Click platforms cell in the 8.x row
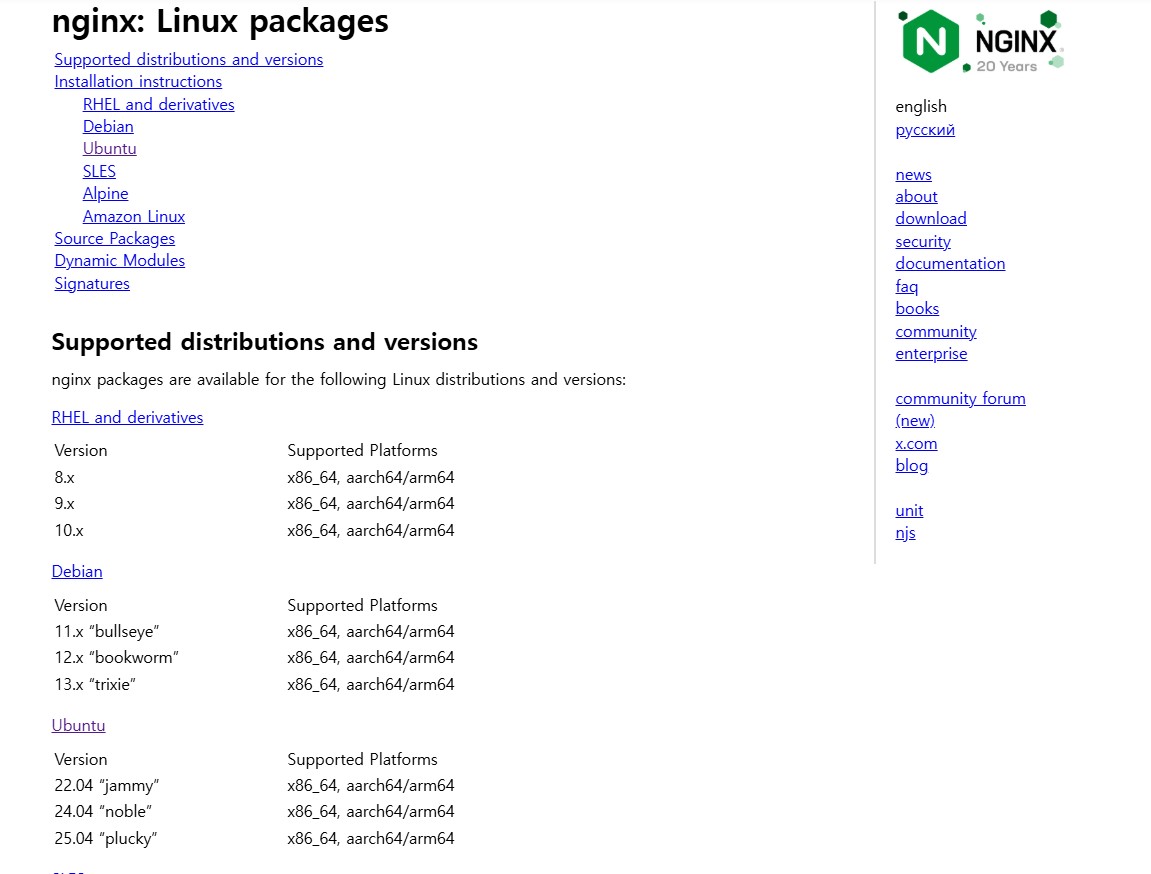Screen dimensions: 1151x874 click(371, 477)
